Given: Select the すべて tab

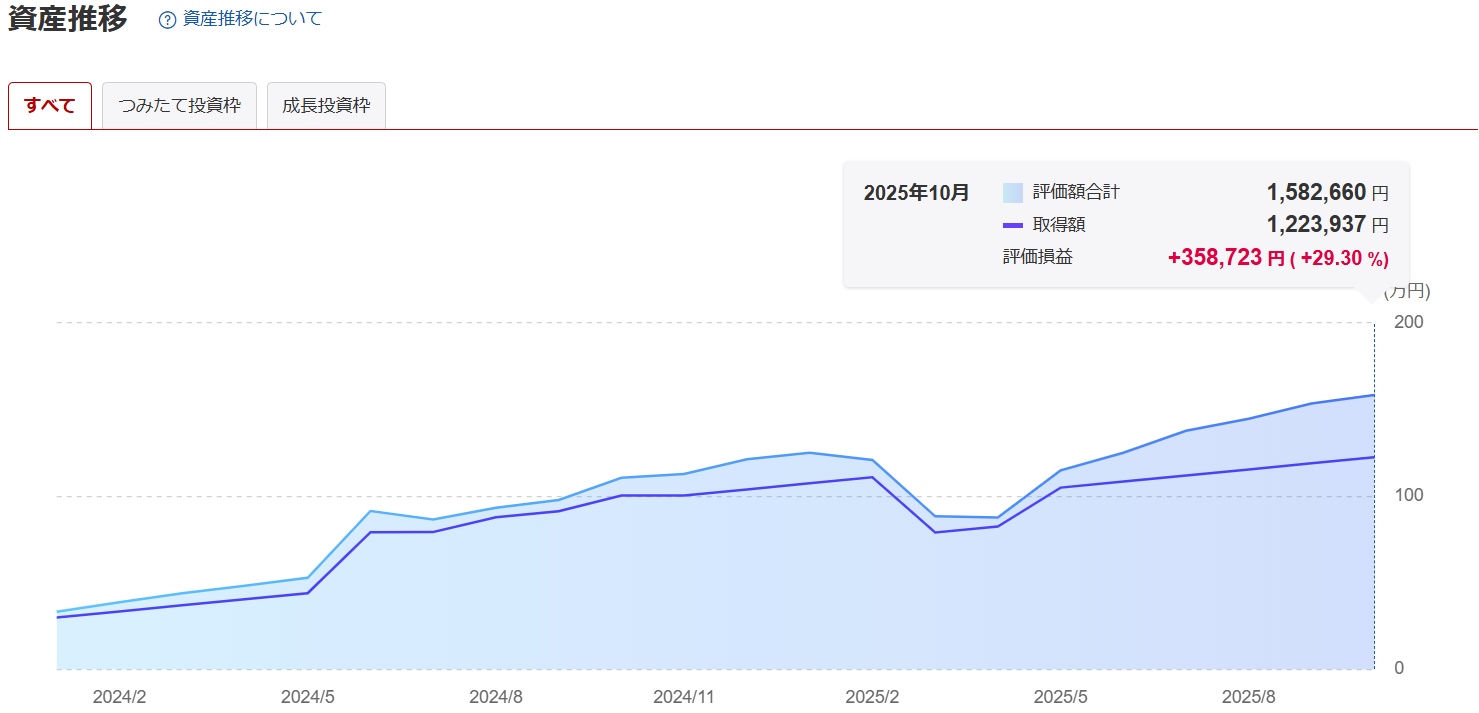Looking at the screenshot, I should click(x=50, y=106).
